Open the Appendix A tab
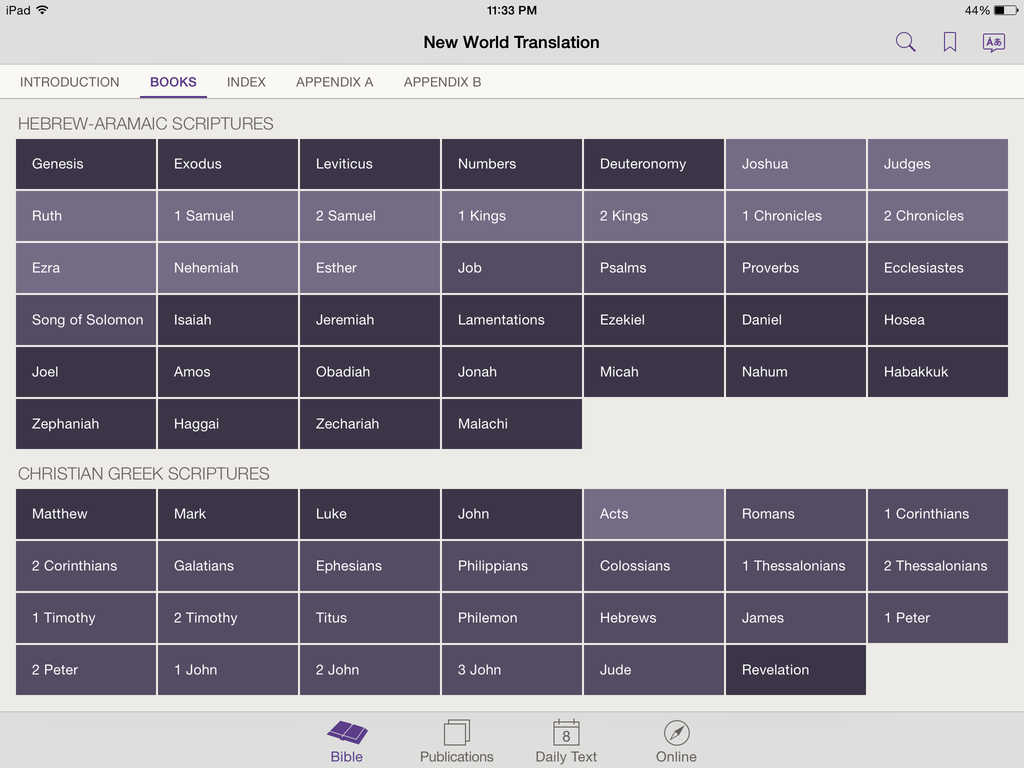1024x768 pixels. tap(334, 82)
